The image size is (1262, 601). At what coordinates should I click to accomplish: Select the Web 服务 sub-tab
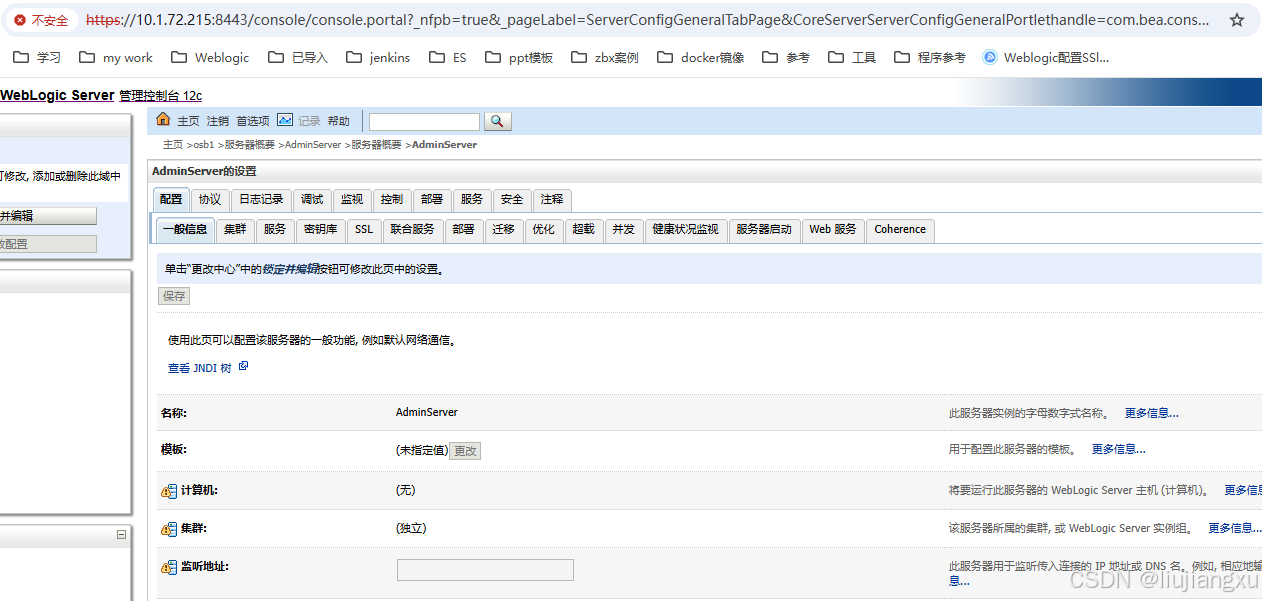pos(833,229)
